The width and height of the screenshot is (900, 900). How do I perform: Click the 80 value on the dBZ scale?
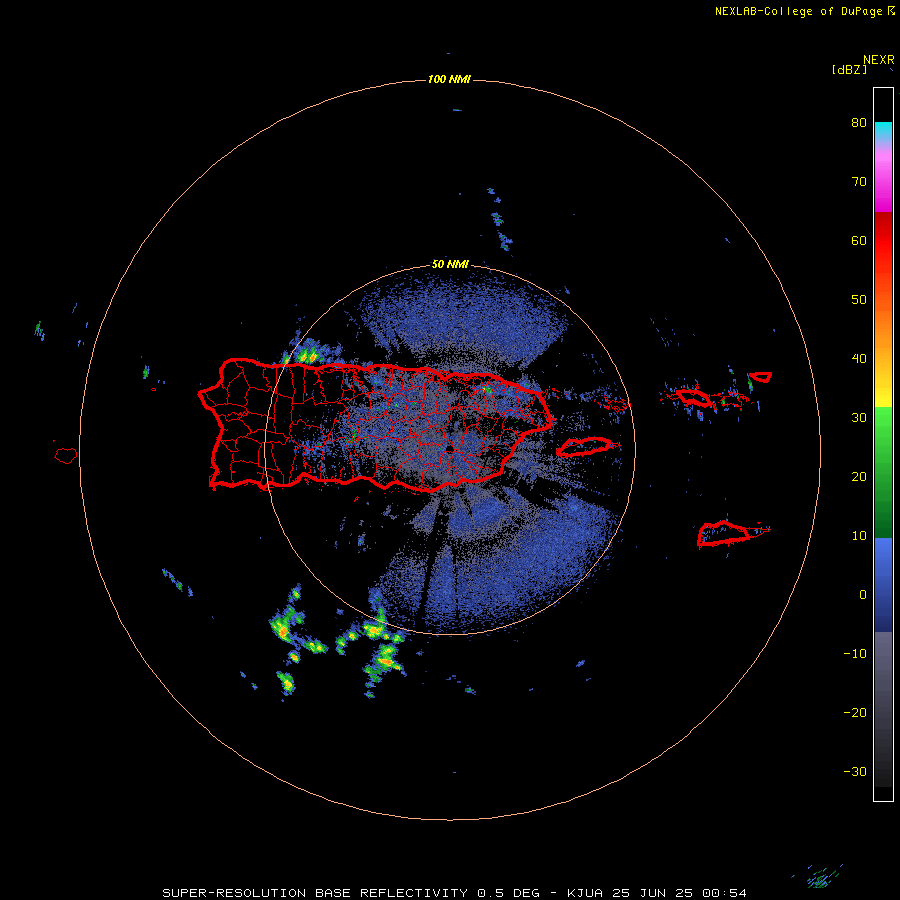click(859, 123)
